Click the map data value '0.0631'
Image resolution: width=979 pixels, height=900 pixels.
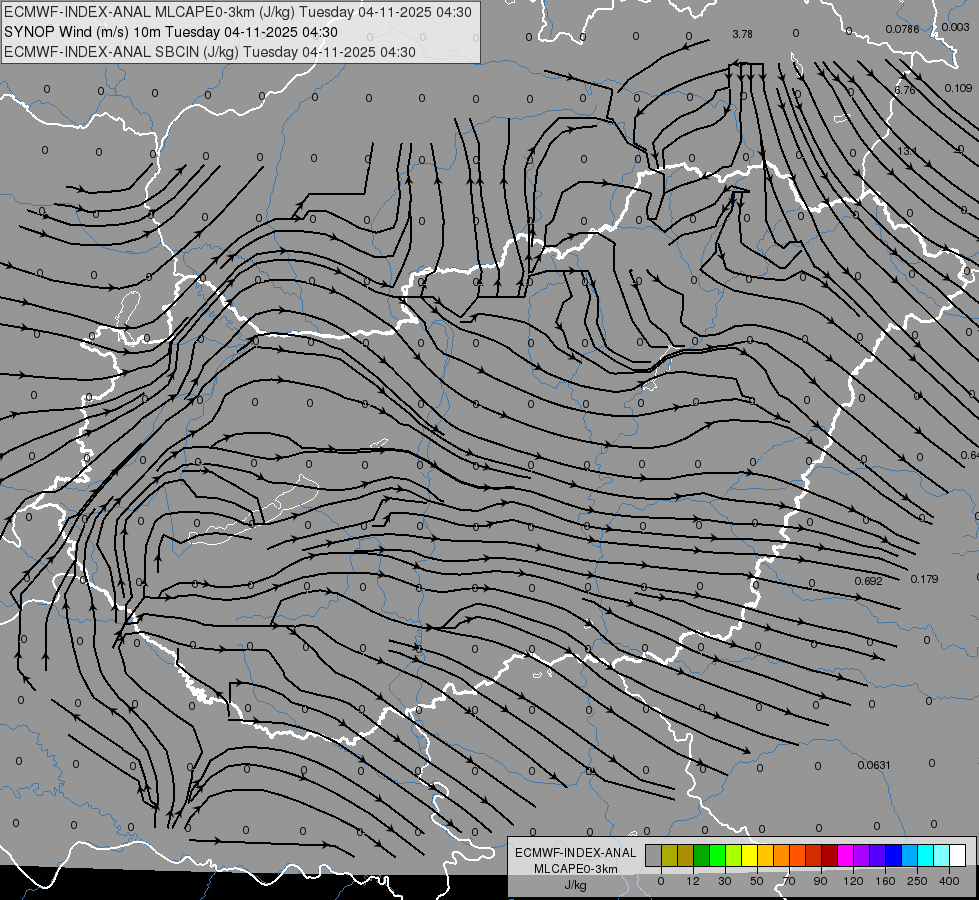pyautogui.click(x=874, y=765)
